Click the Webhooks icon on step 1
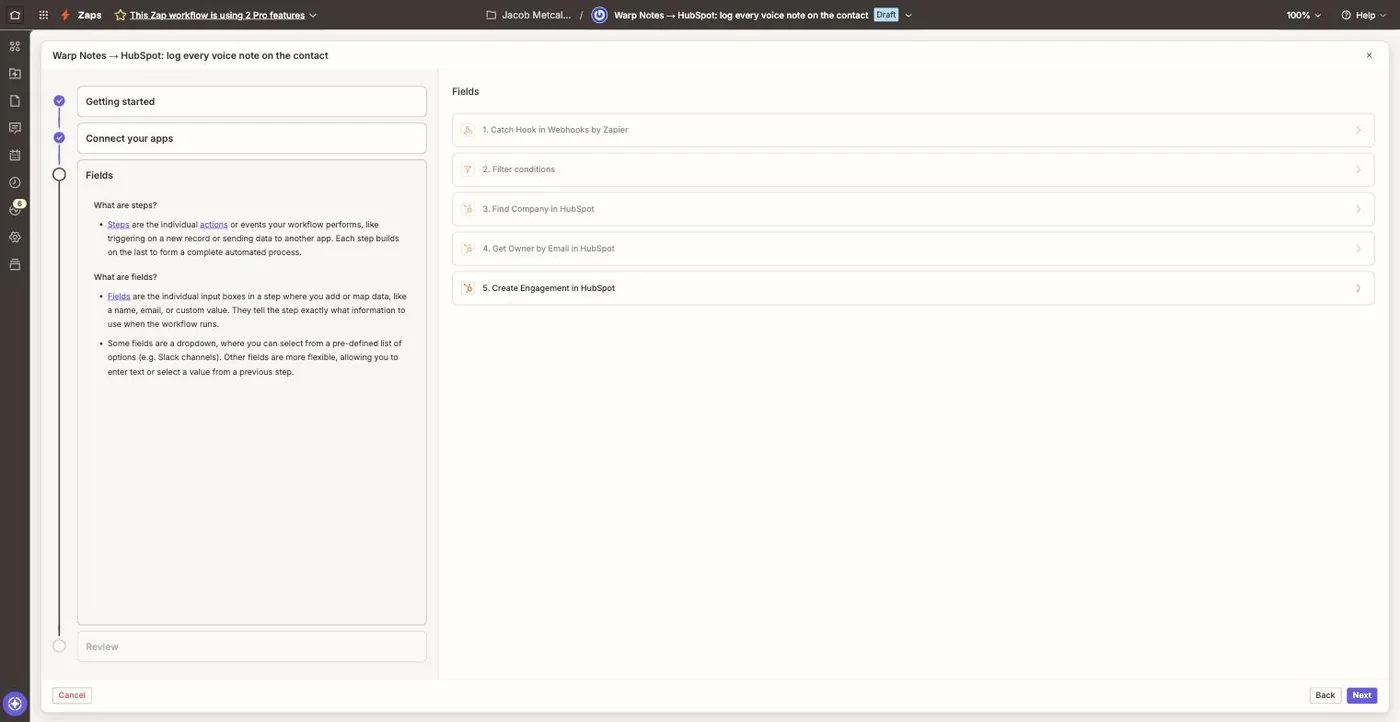 [467, 130]
